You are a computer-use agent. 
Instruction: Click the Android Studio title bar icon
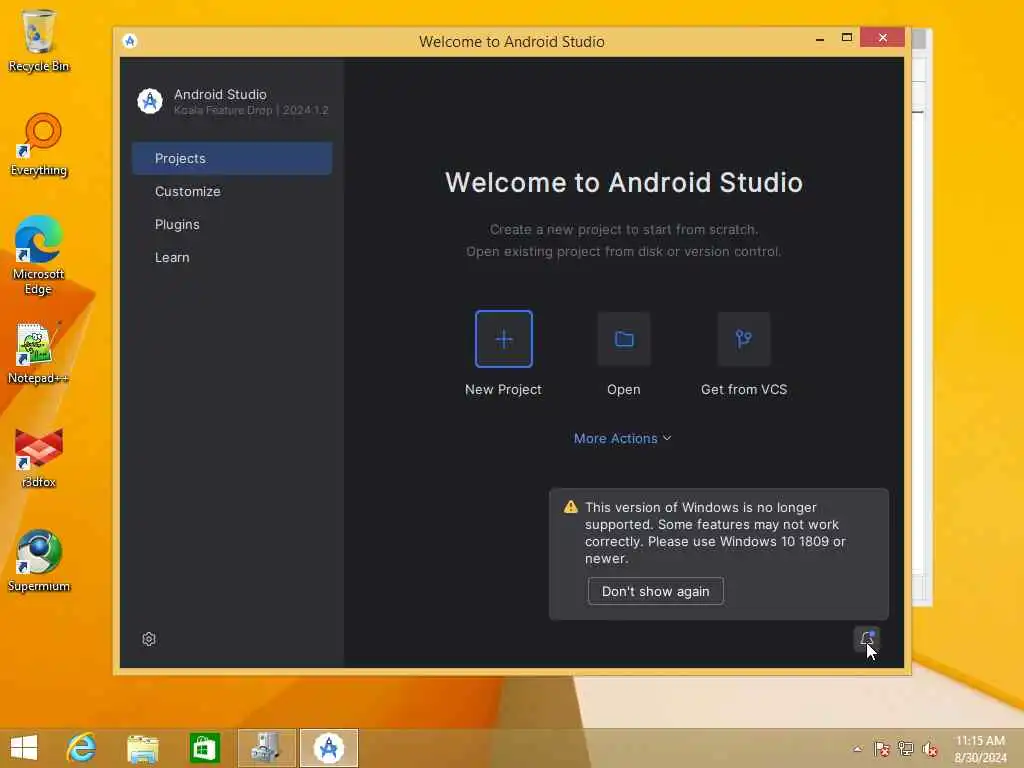130,41
